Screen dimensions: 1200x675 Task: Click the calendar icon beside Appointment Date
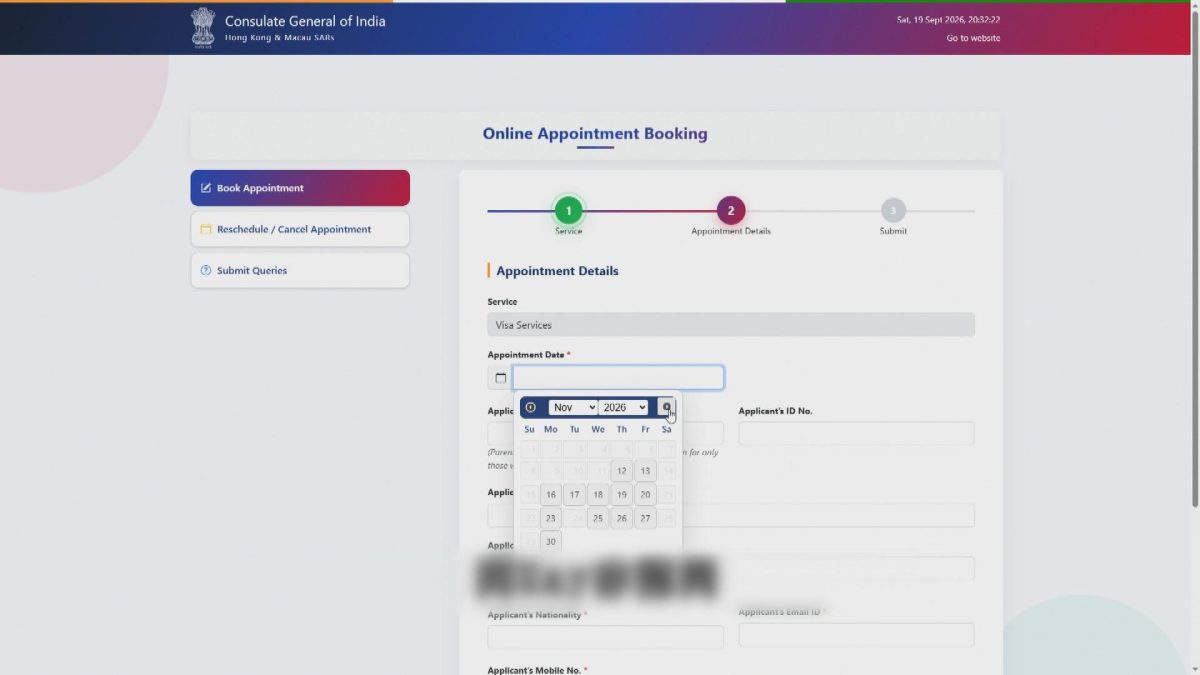[x=500, y=378]
